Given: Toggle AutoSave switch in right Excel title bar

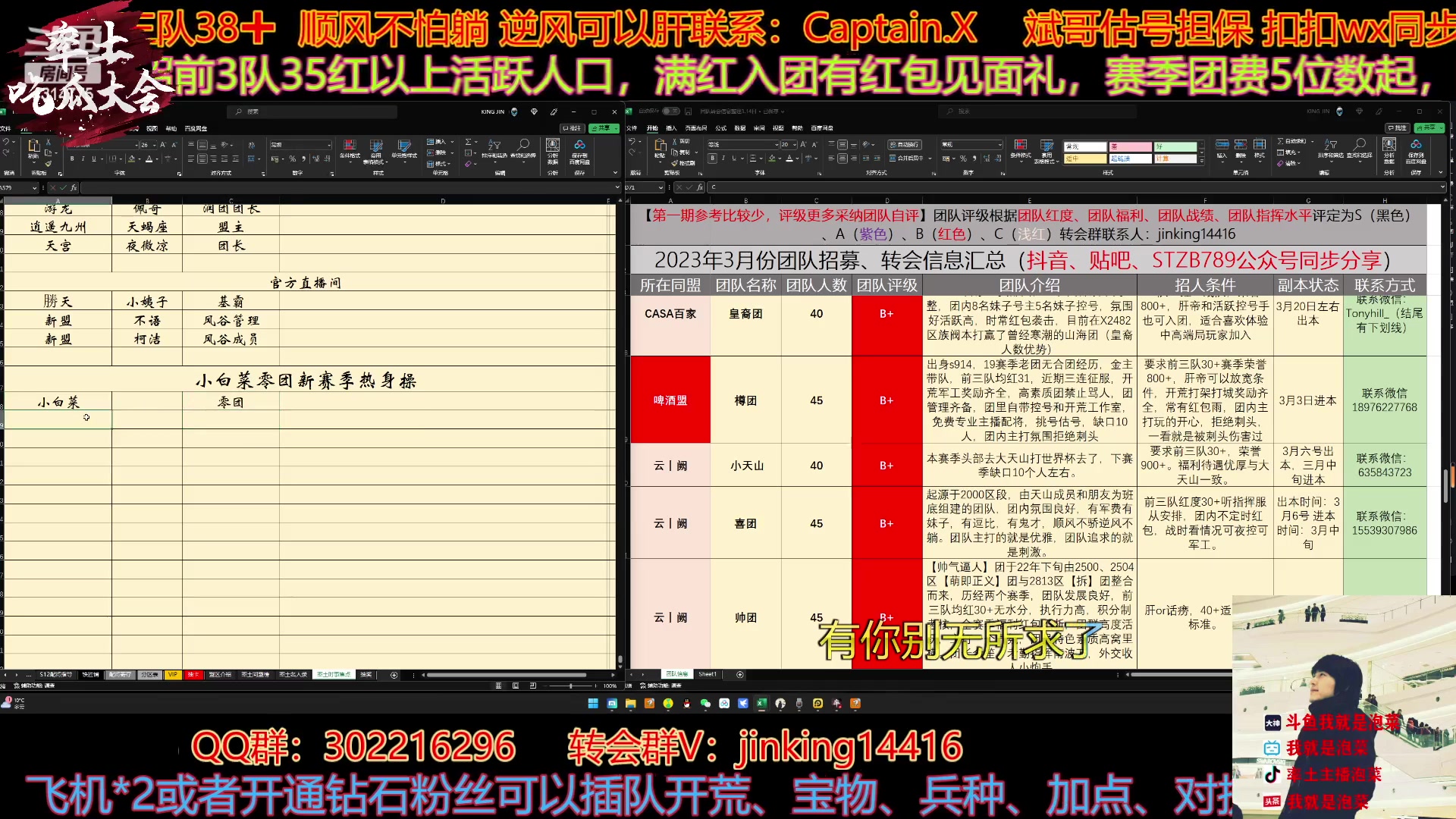Looking at the screenshot, I should pos(671,111).
